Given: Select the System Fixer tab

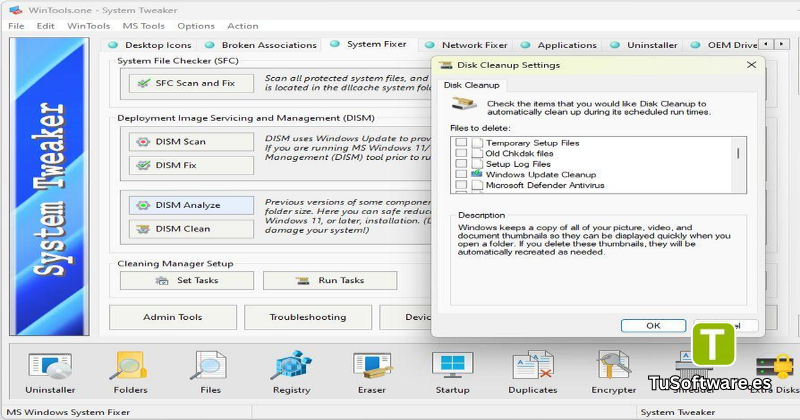Looking at the screenshot, I should tap(369, 44).
